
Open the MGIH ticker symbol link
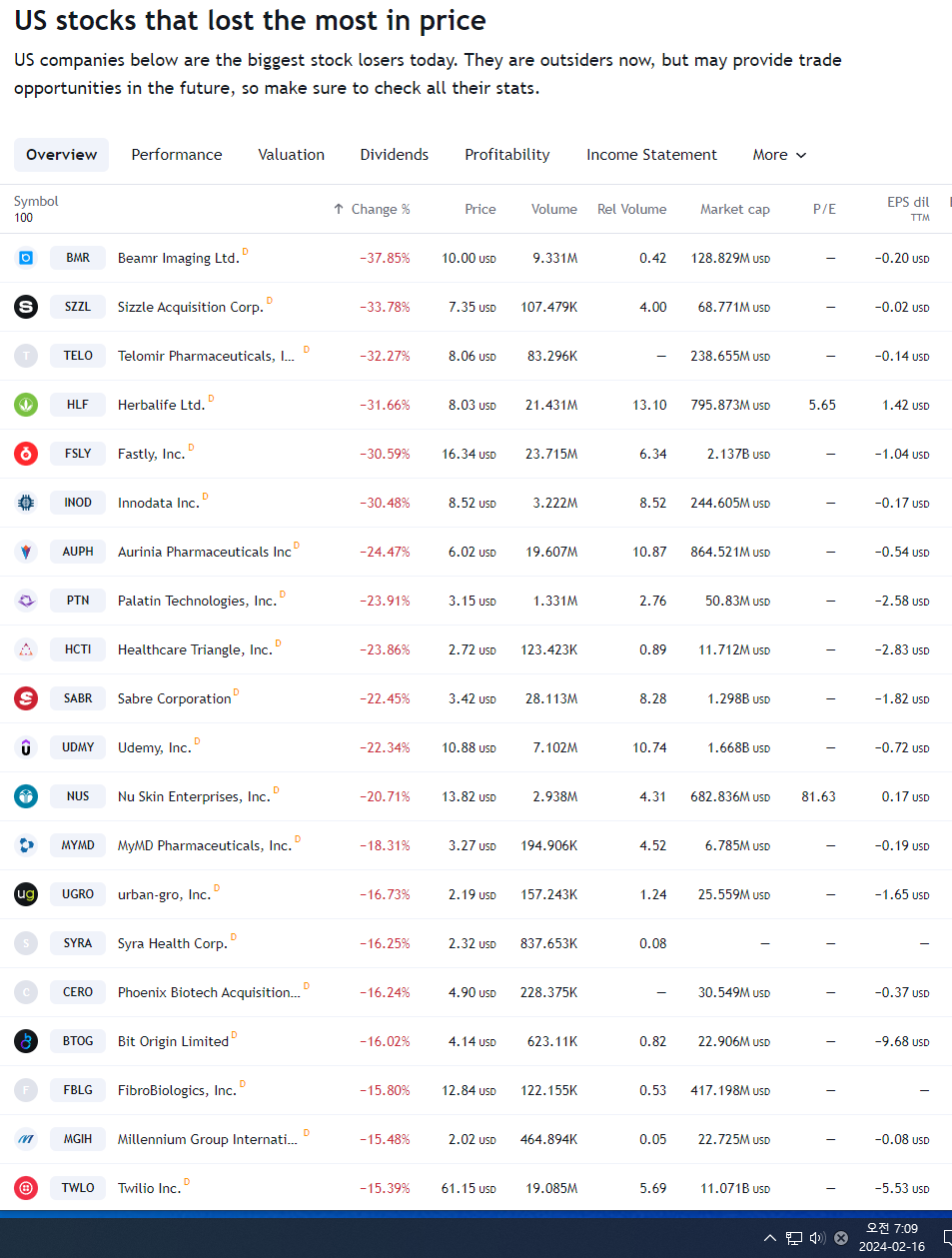(78, 1139)
